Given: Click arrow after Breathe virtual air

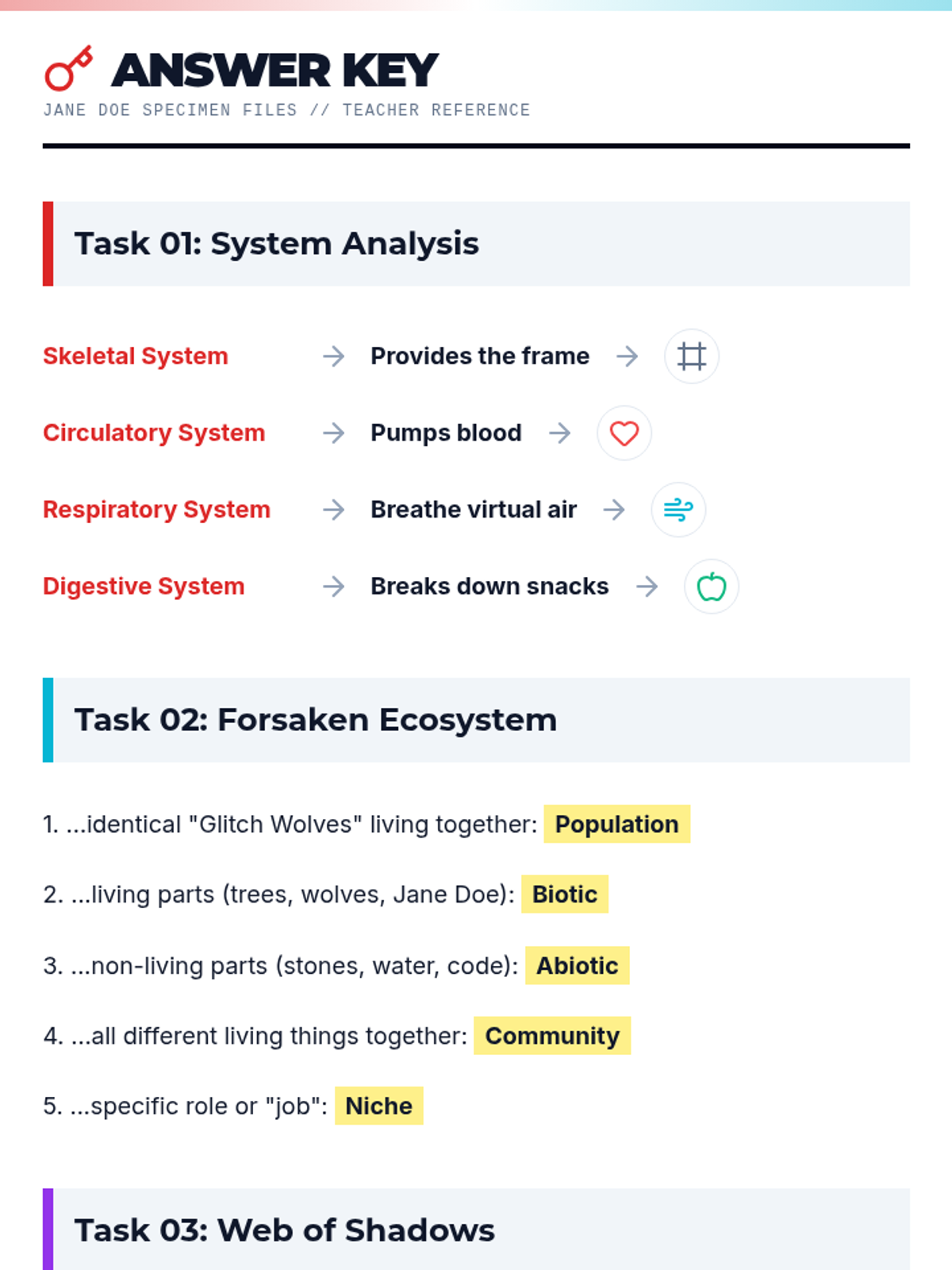Looking at the screenshot, I should click(x=614, y=510).
